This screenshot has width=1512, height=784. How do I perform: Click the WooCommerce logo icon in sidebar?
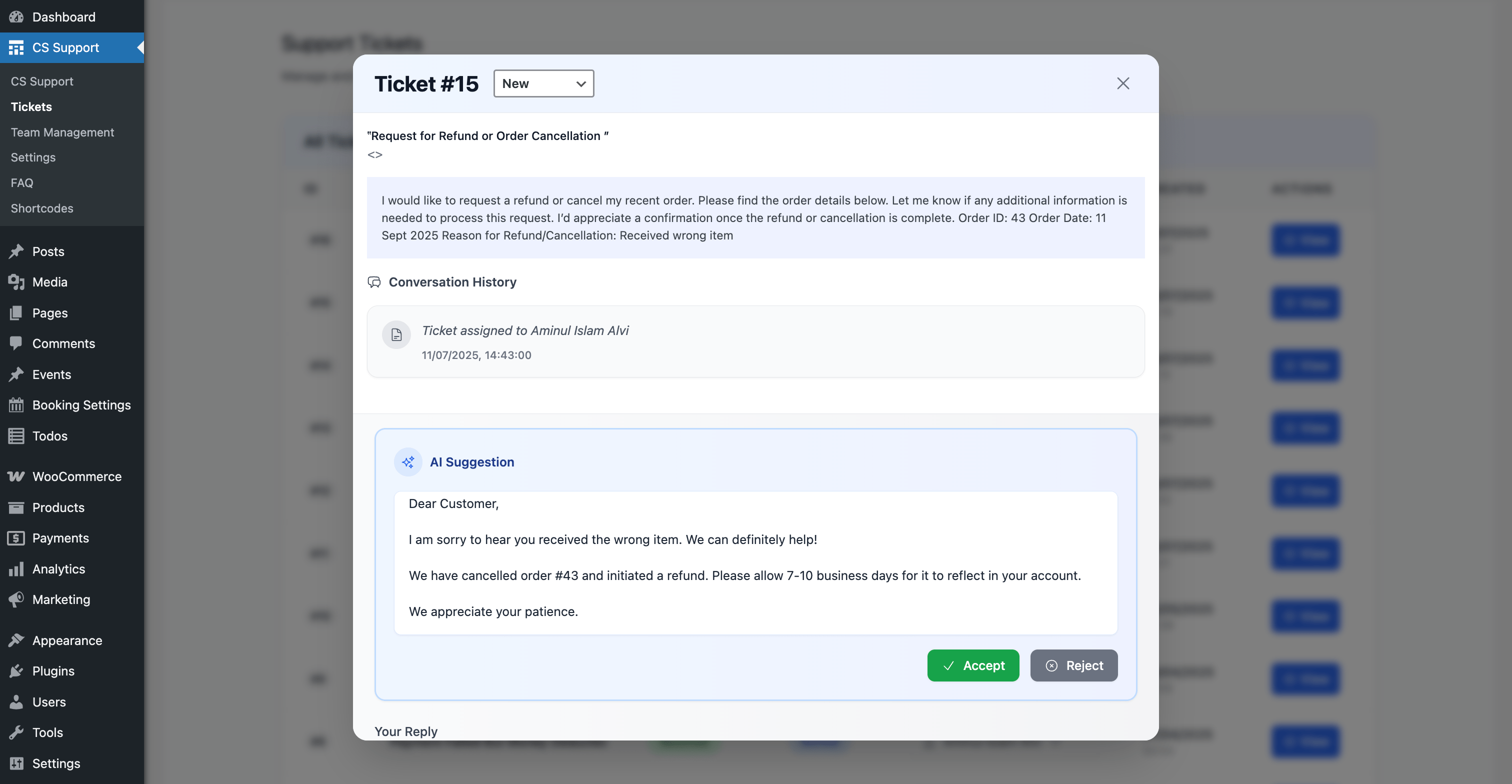tap(16, 476)
